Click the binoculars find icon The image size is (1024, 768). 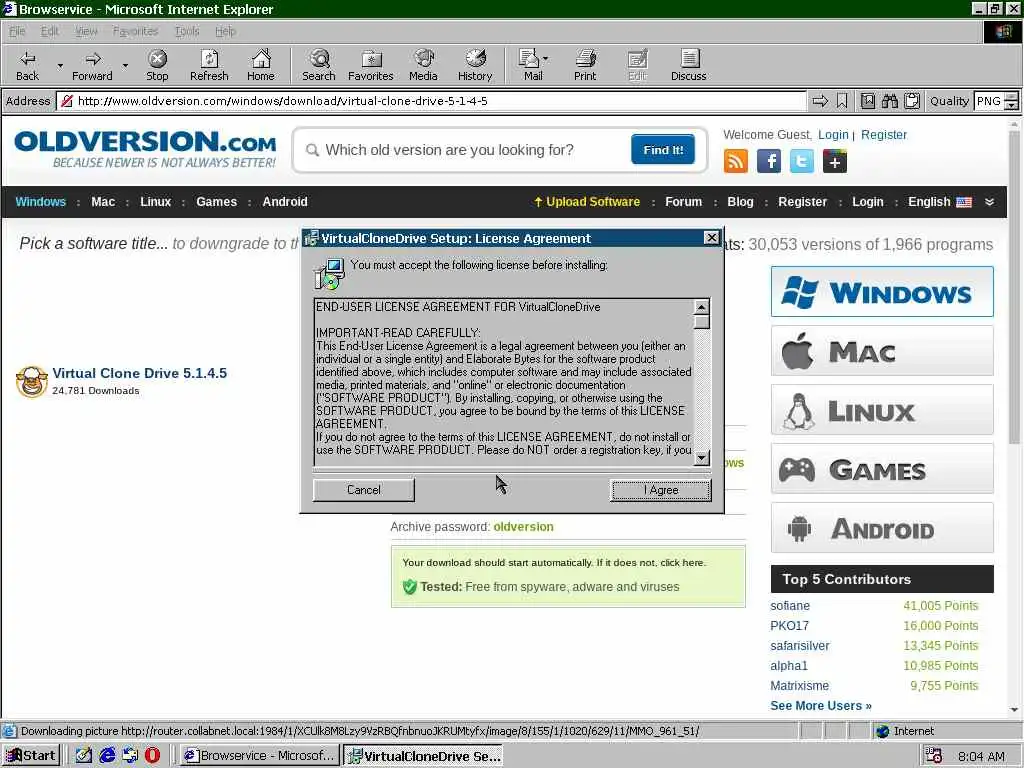tap(889, 101)
